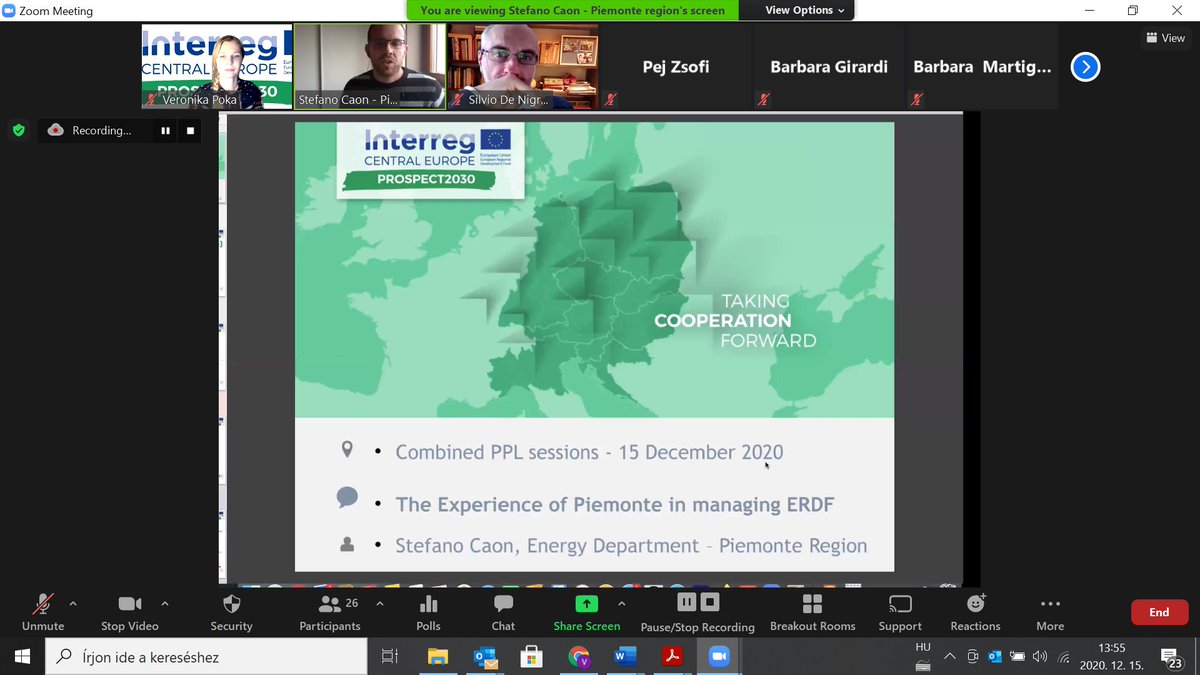Select Stefano Caon's video tile
The image size is (1200, 675).
(370, 65)
